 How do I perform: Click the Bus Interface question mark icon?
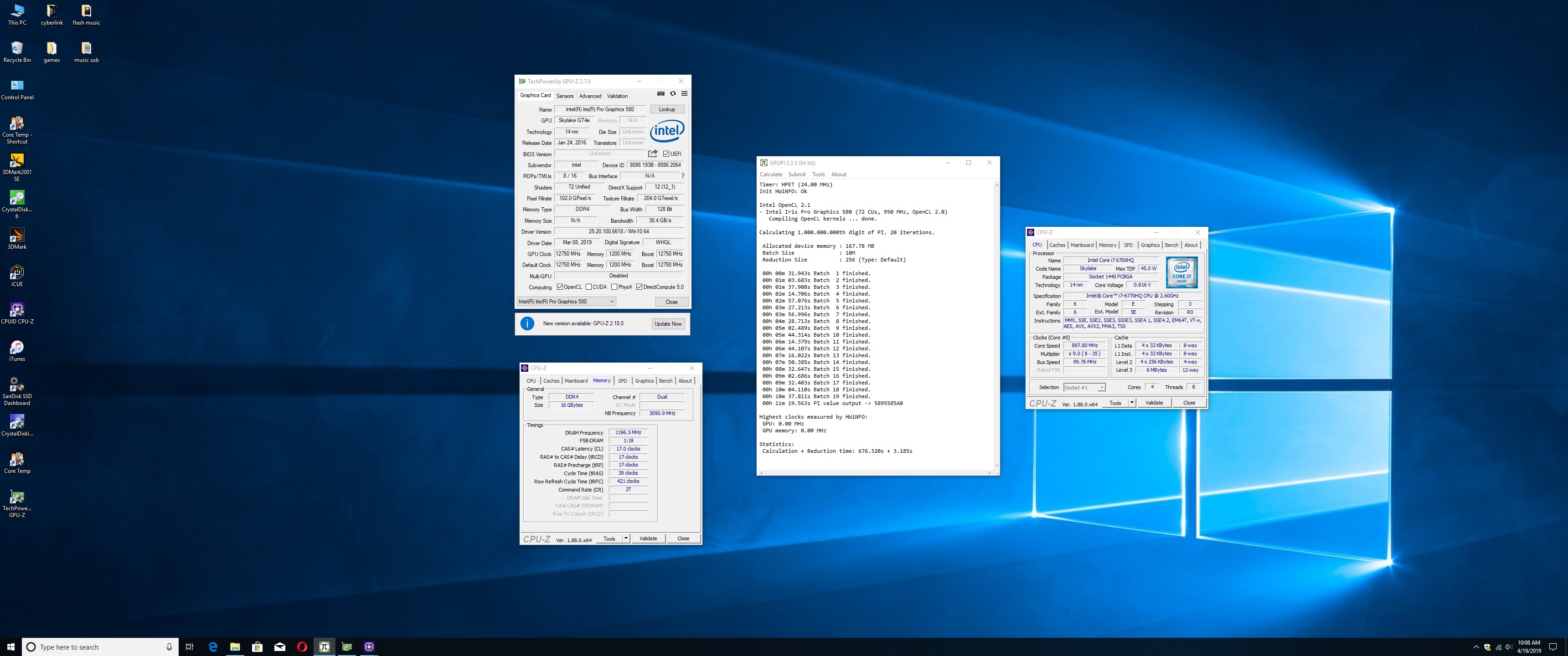click(682, 176)
